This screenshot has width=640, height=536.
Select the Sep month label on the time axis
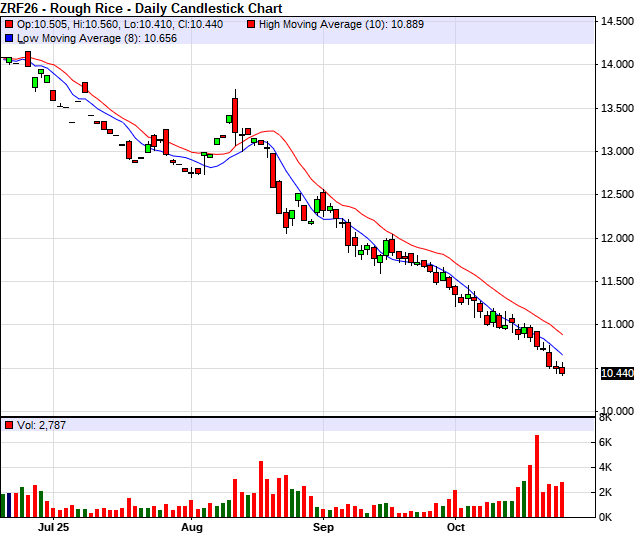click(x=323, y=526)
